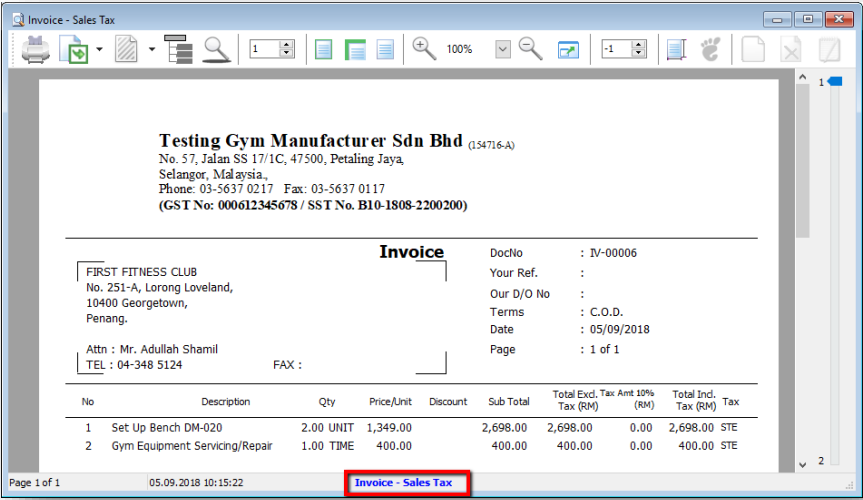Click the full screen view icon
Image resolution: width=863 pixels, height=500 pixels.
pos(568,49)
